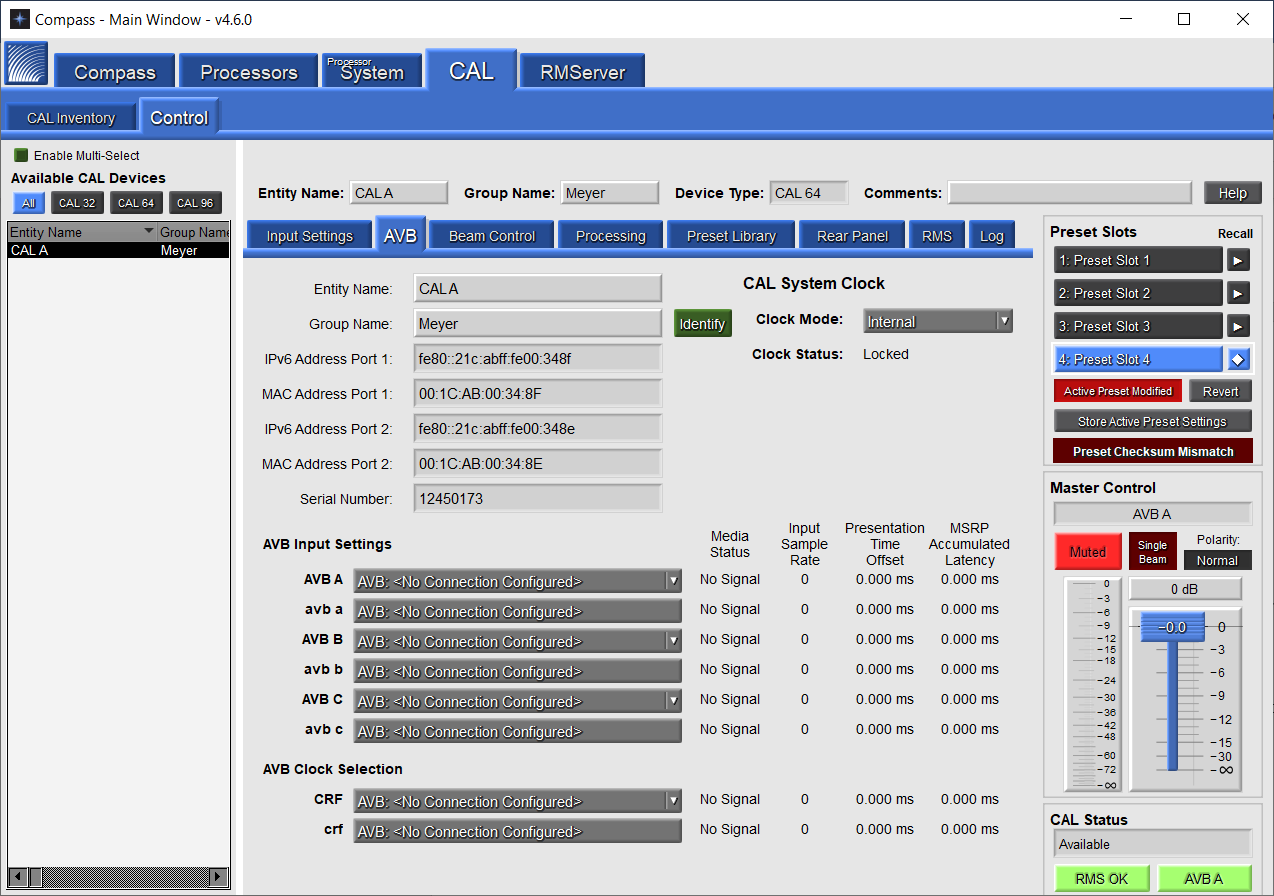Click the Identify button

click(702, 323)
